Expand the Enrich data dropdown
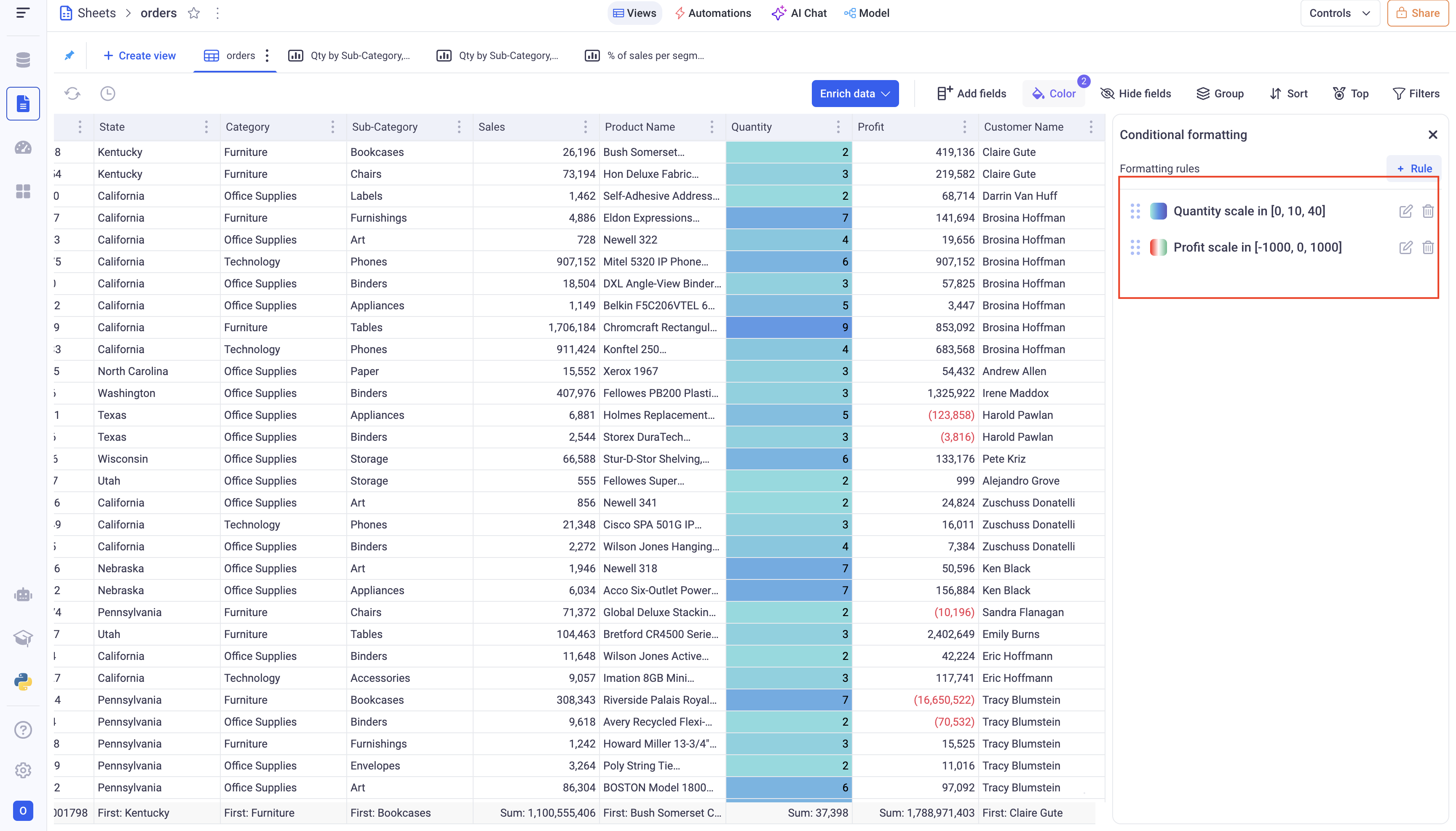 855,94
